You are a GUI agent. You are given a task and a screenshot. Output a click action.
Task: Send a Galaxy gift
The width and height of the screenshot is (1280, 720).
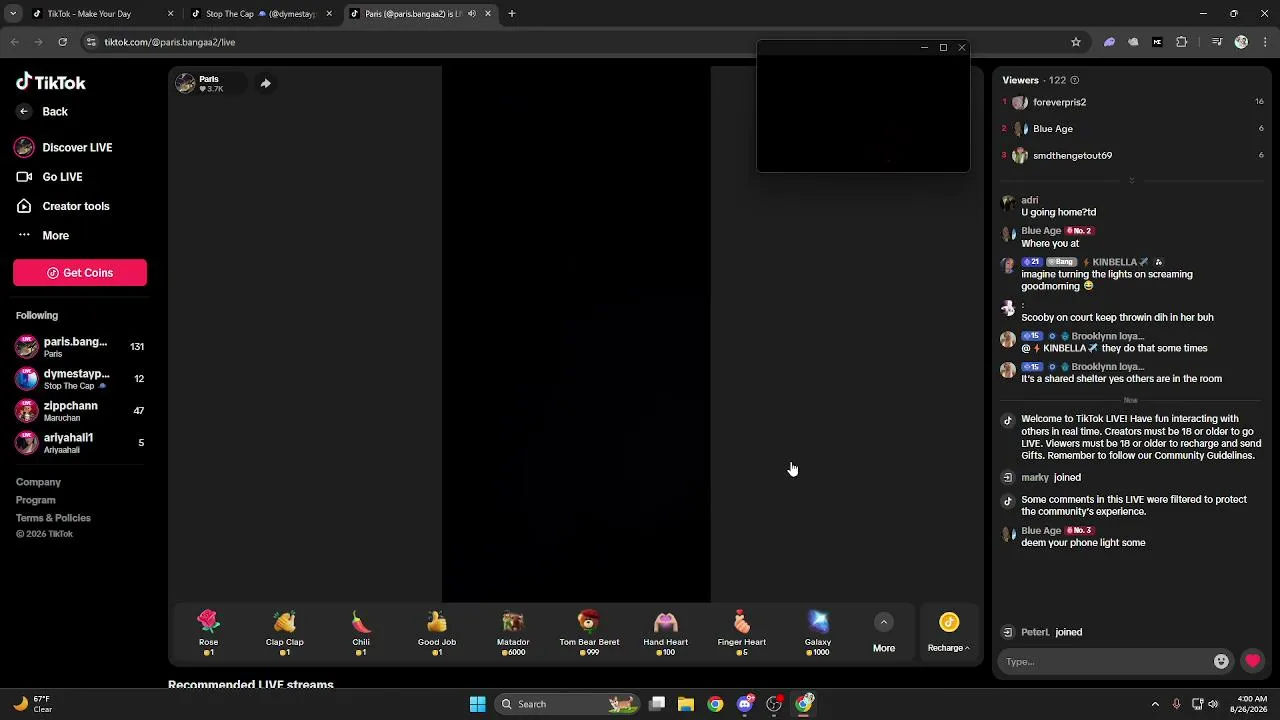[818, 633]
